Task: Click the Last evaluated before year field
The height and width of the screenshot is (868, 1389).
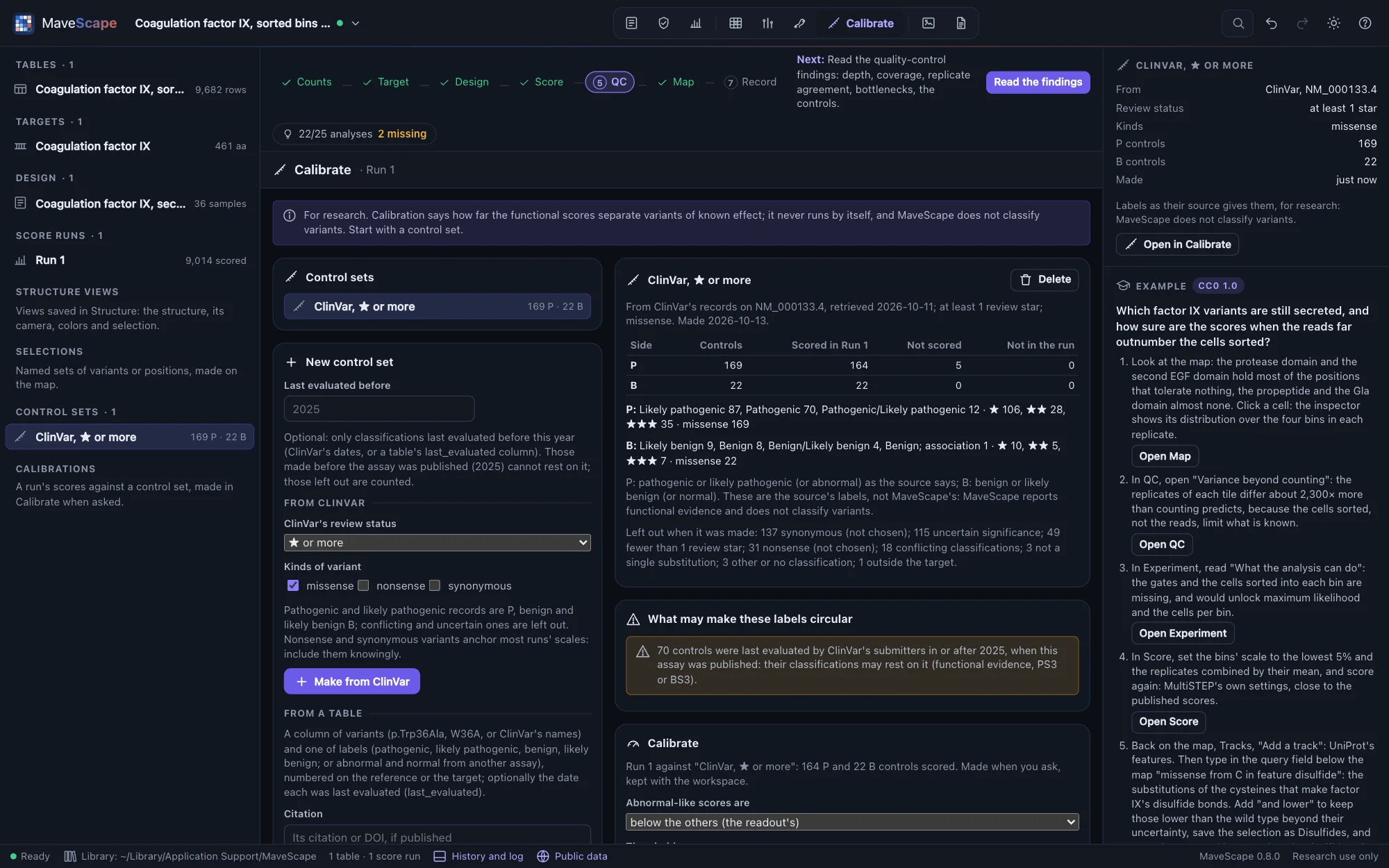Action: 379,409
